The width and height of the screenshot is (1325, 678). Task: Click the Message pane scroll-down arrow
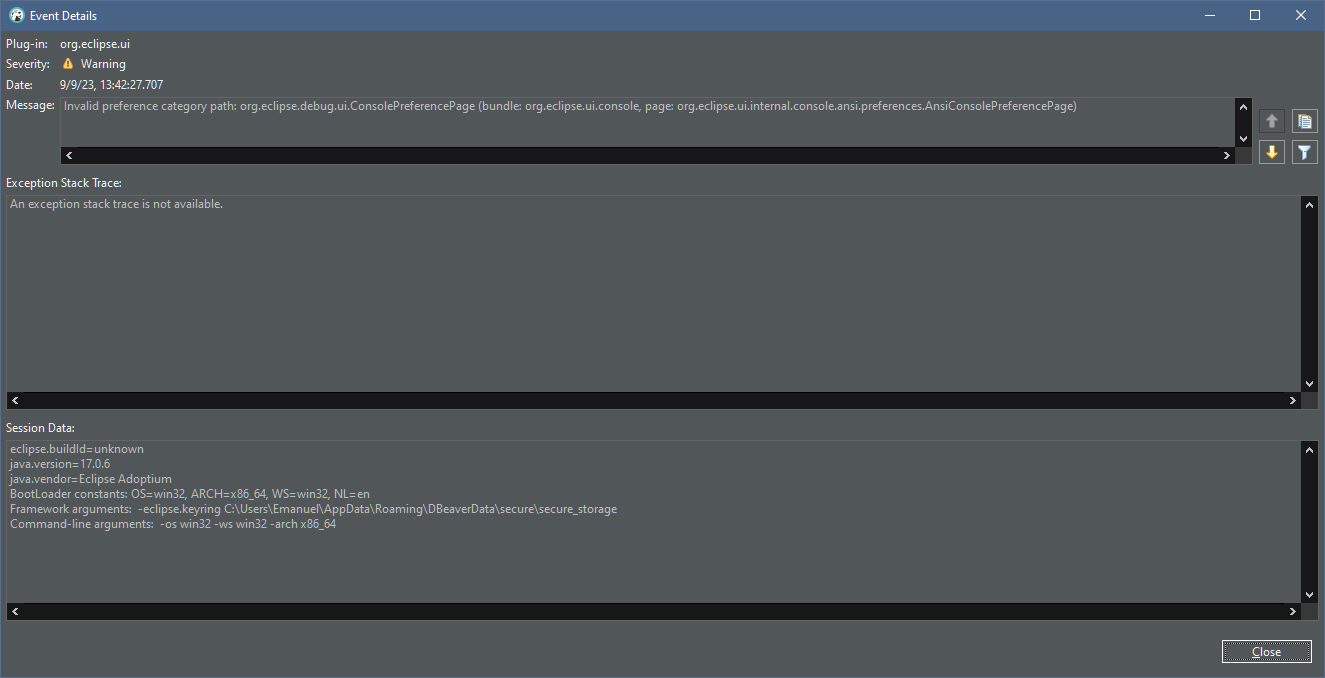pyautogui.click(x=1243, y=140)
